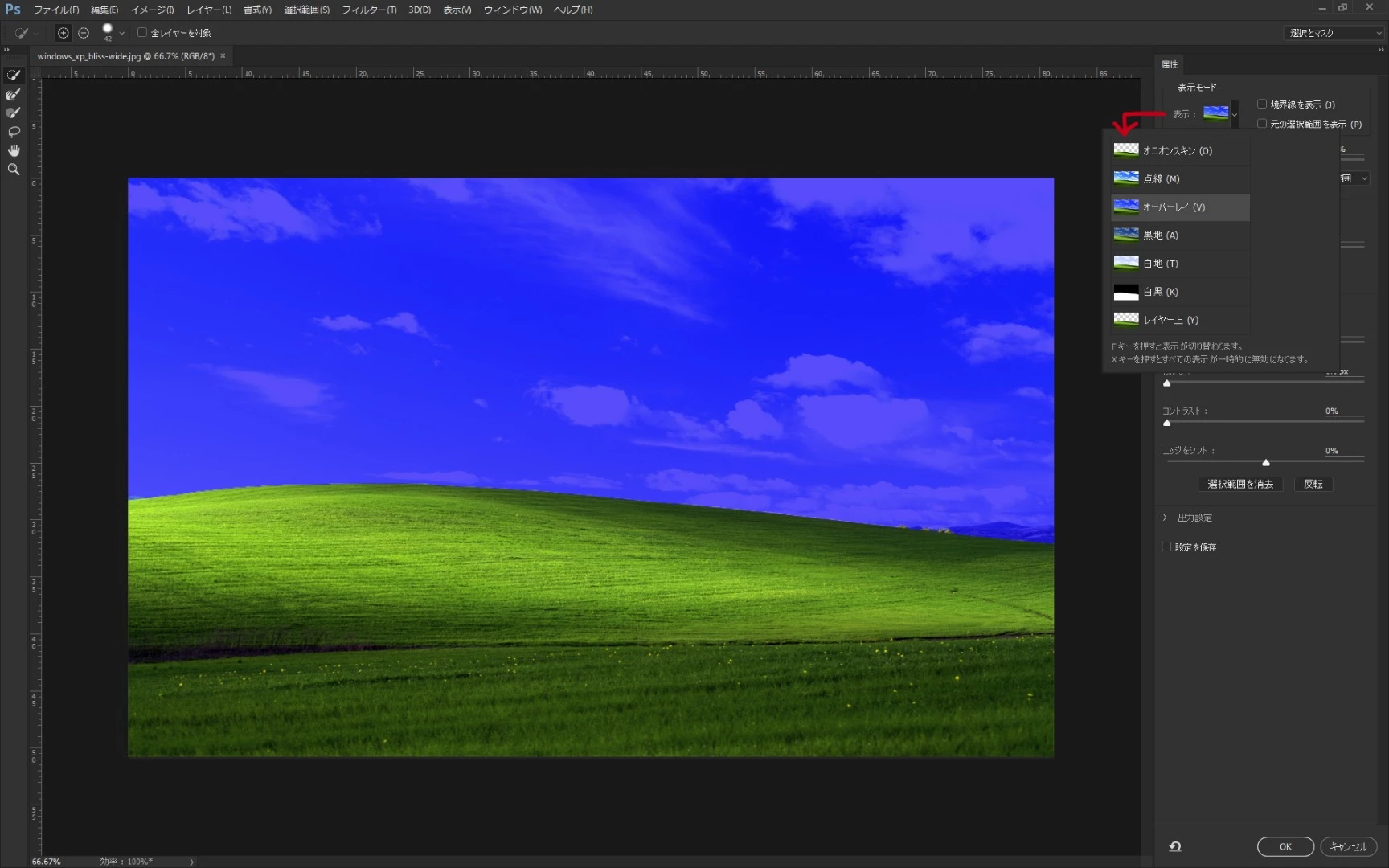This screenshot has width=1389, height=868.
Task: Open the ファイル(F) menu
Action: (x=56, y=10)
